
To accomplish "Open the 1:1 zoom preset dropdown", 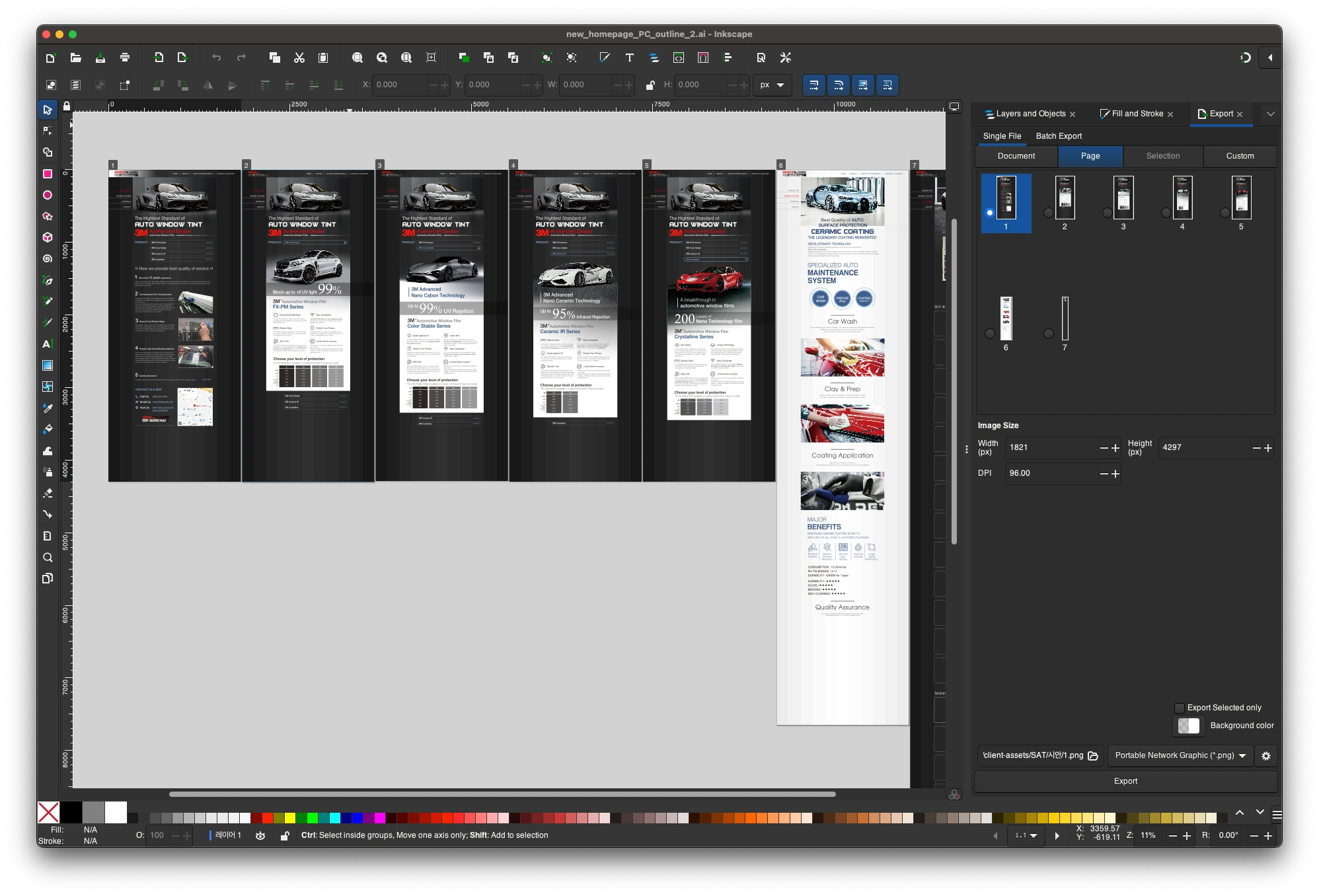I will [1026, 835].
